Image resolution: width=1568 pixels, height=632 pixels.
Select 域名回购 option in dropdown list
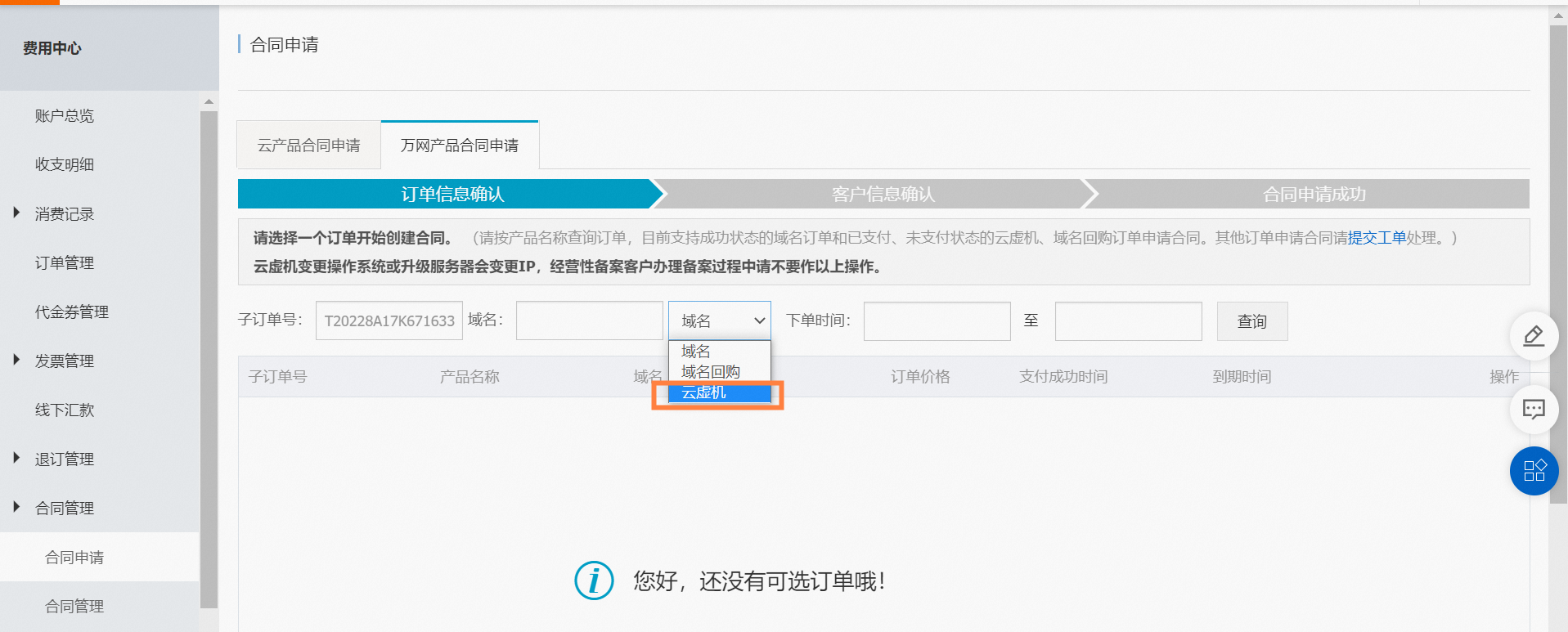[720, 372]
